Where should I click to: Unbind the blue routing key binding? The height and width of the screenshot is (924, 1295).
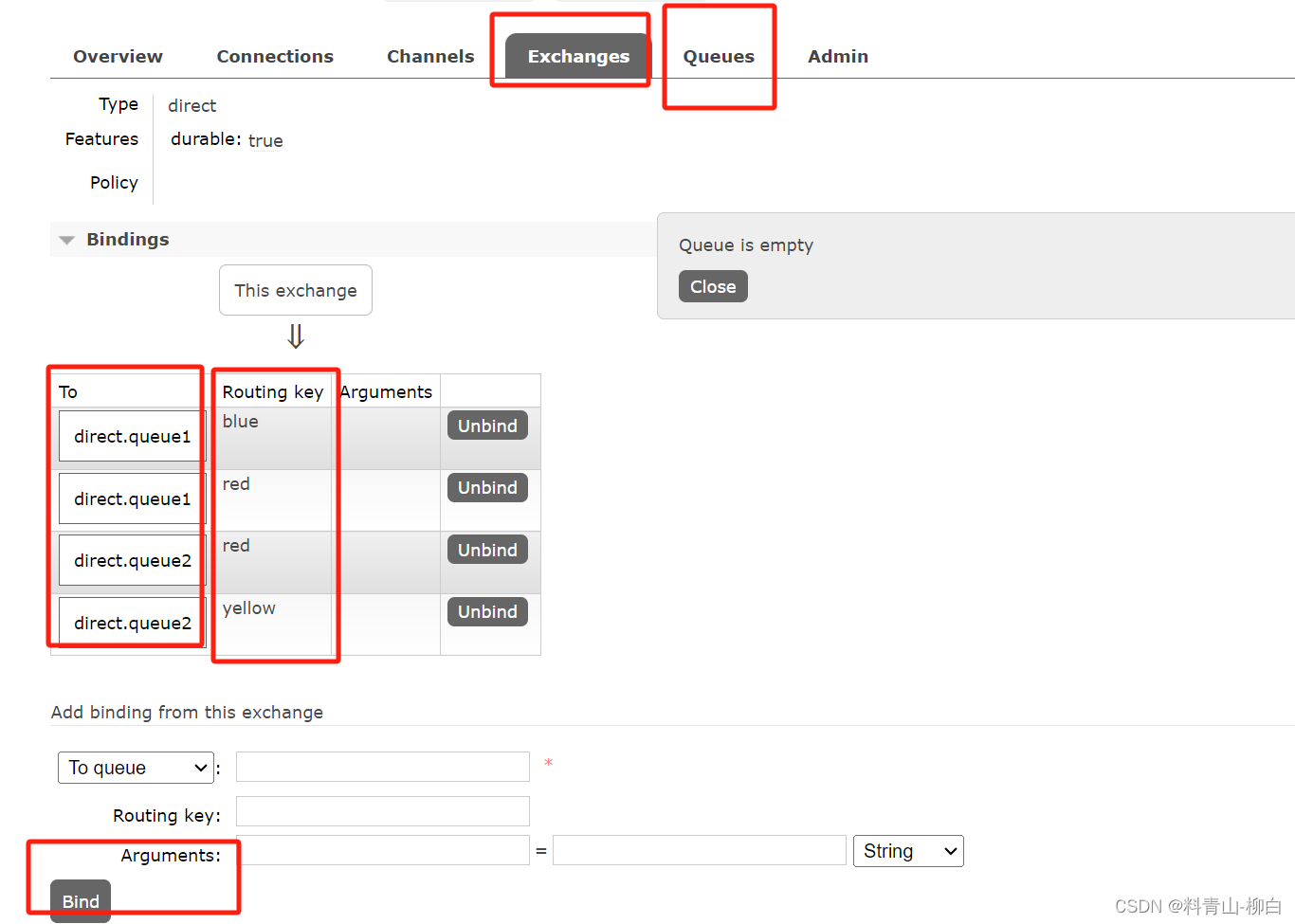(487, 426)
